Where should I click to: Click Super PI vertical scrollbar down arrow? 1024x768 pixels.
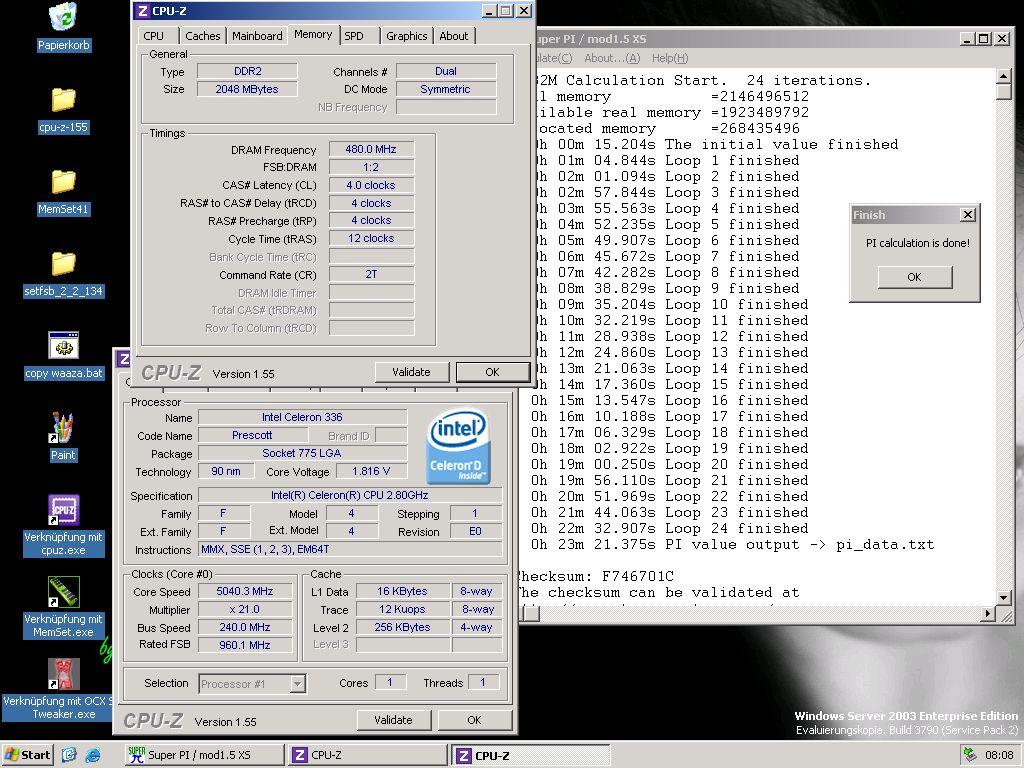click(x=1004, y=598)
